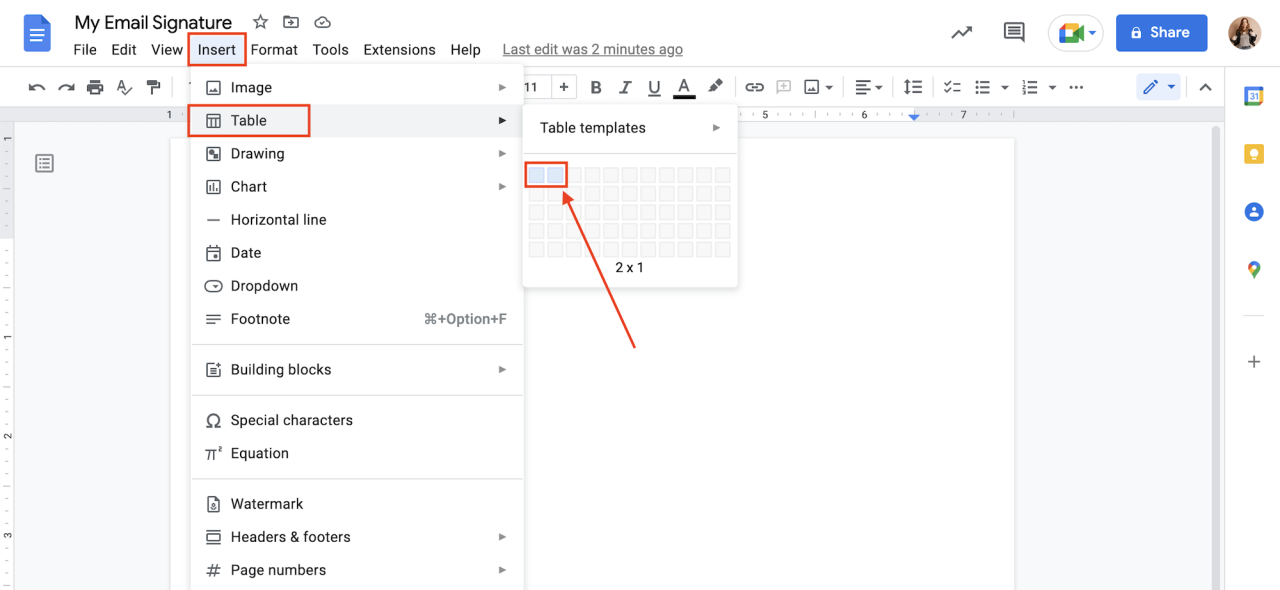Star the document My Email Signature

pos(259,20)
